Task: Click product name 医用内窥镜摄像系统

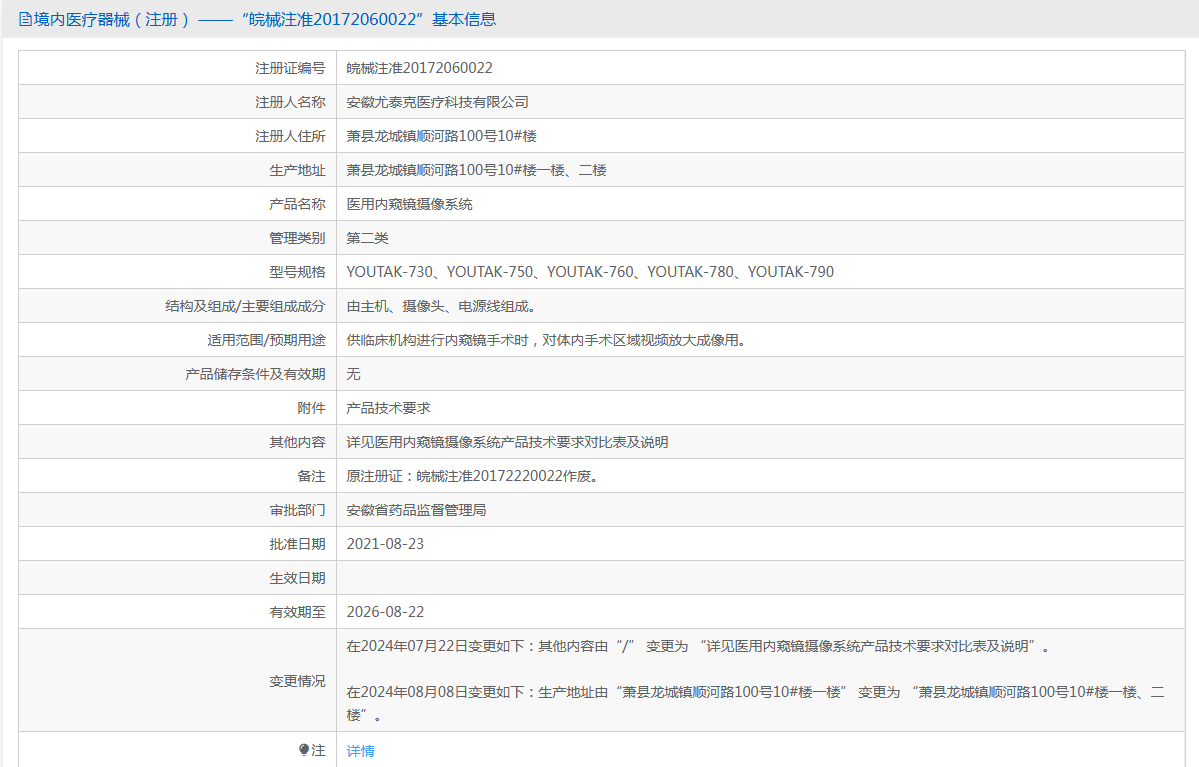Action: point(409,204)
